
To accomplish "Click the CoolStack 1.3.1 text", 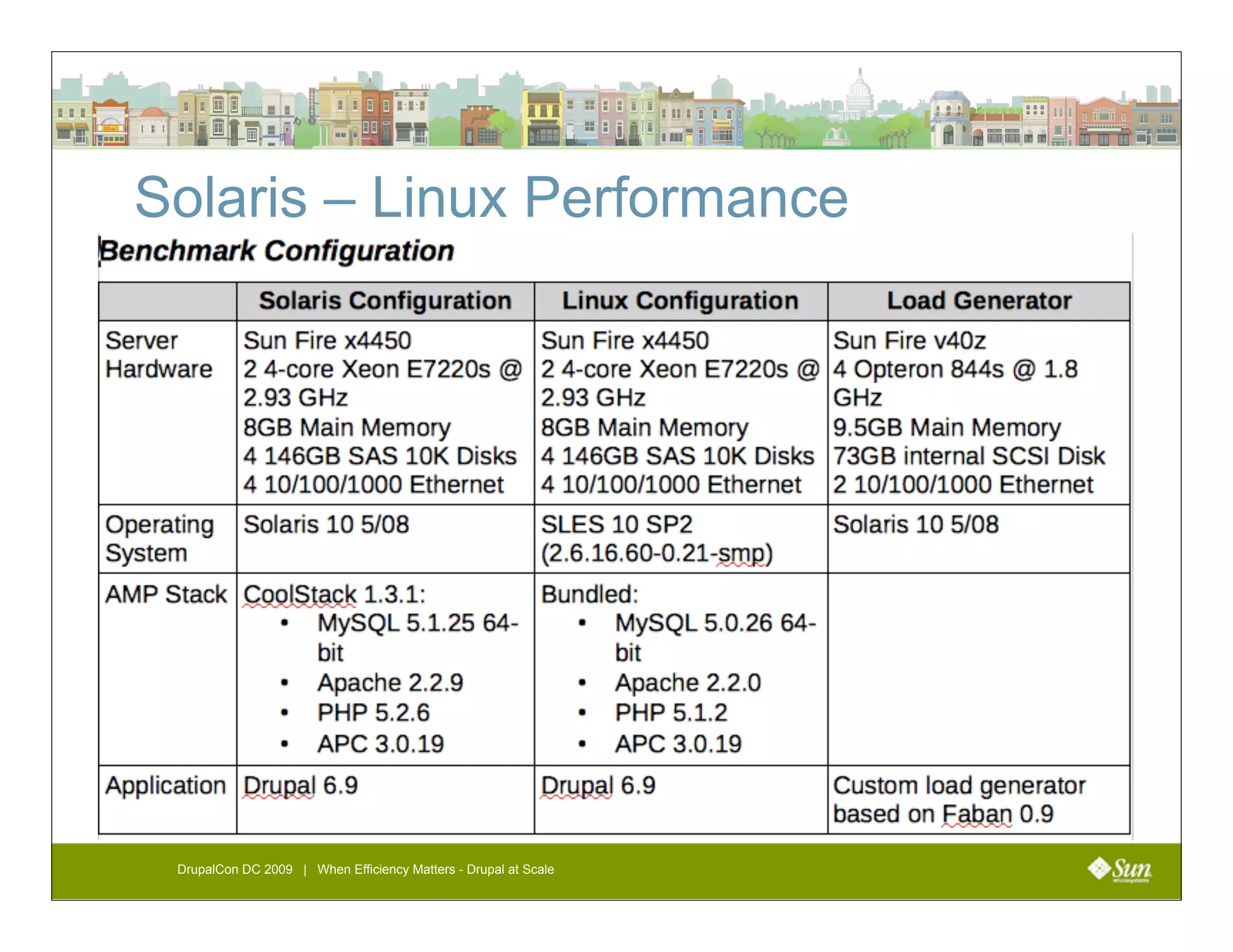I will [334, 594].
